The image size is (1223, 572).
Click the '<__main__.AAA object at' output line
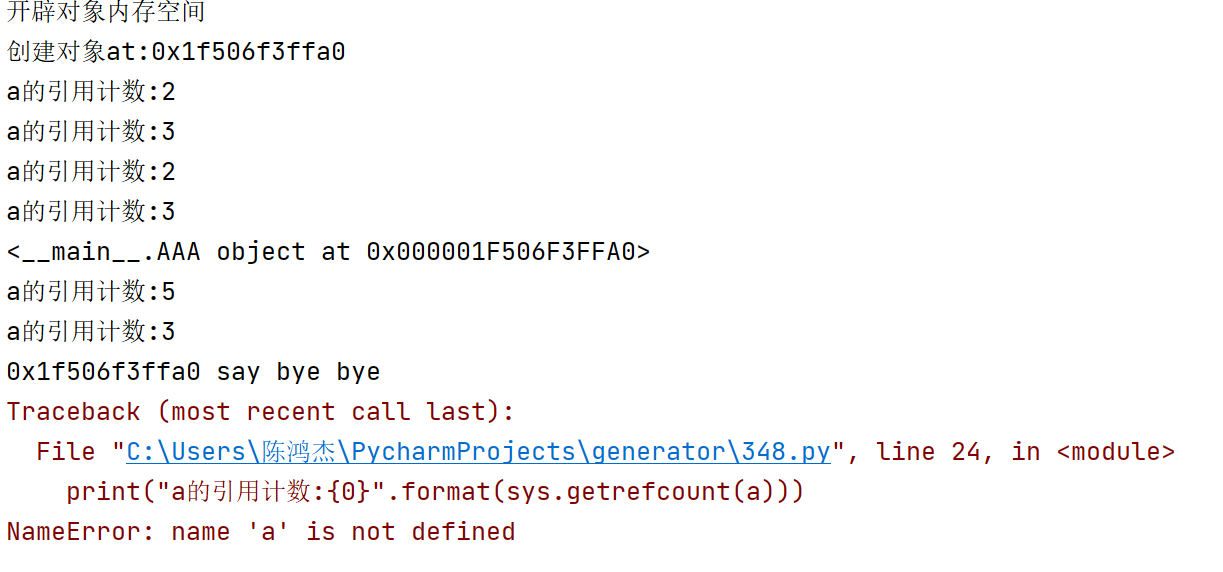pyautogui.click(x=328, y=252)
